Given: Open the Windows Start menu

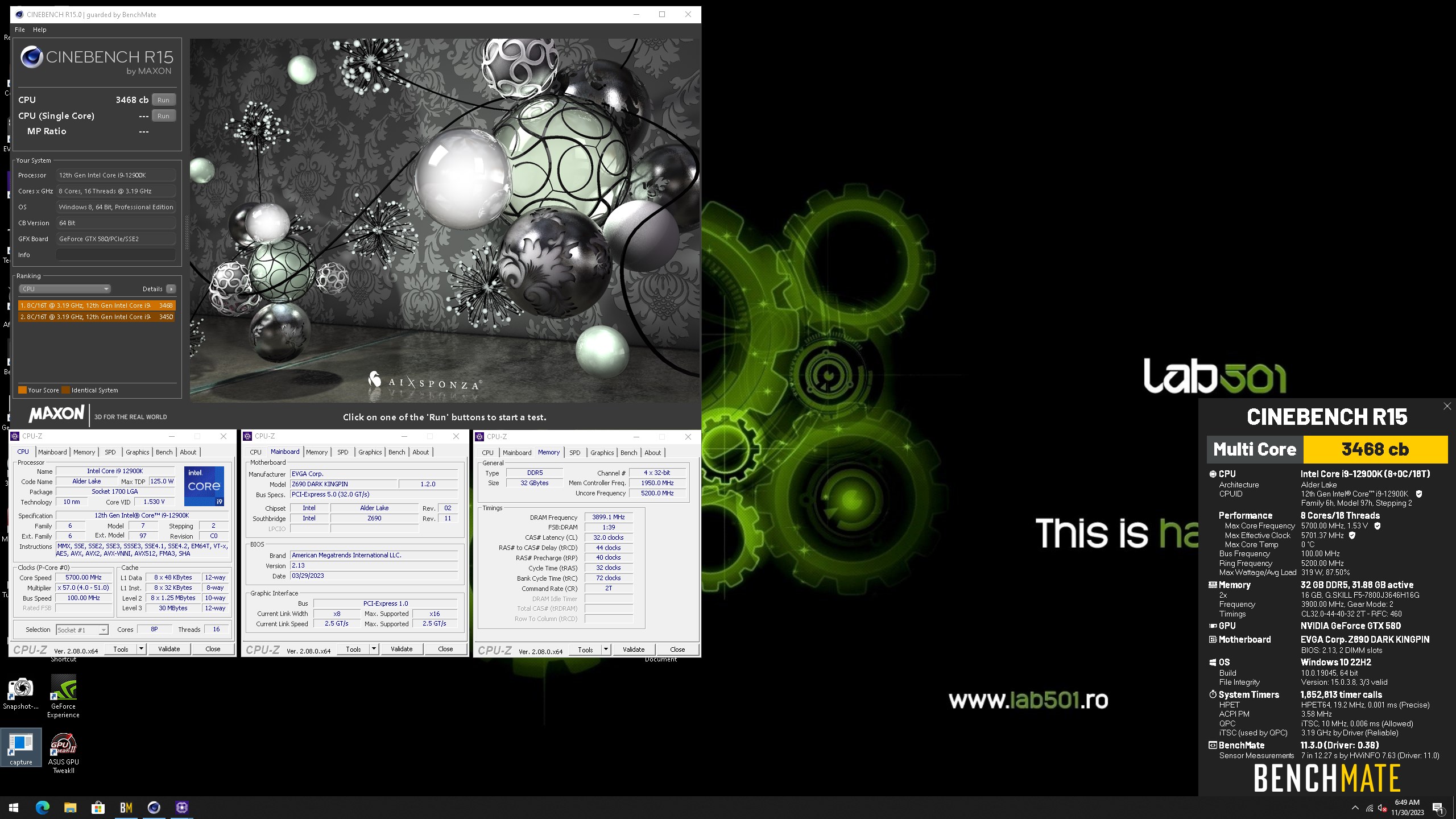Looking at the screenshot, I should coord(14,807).
